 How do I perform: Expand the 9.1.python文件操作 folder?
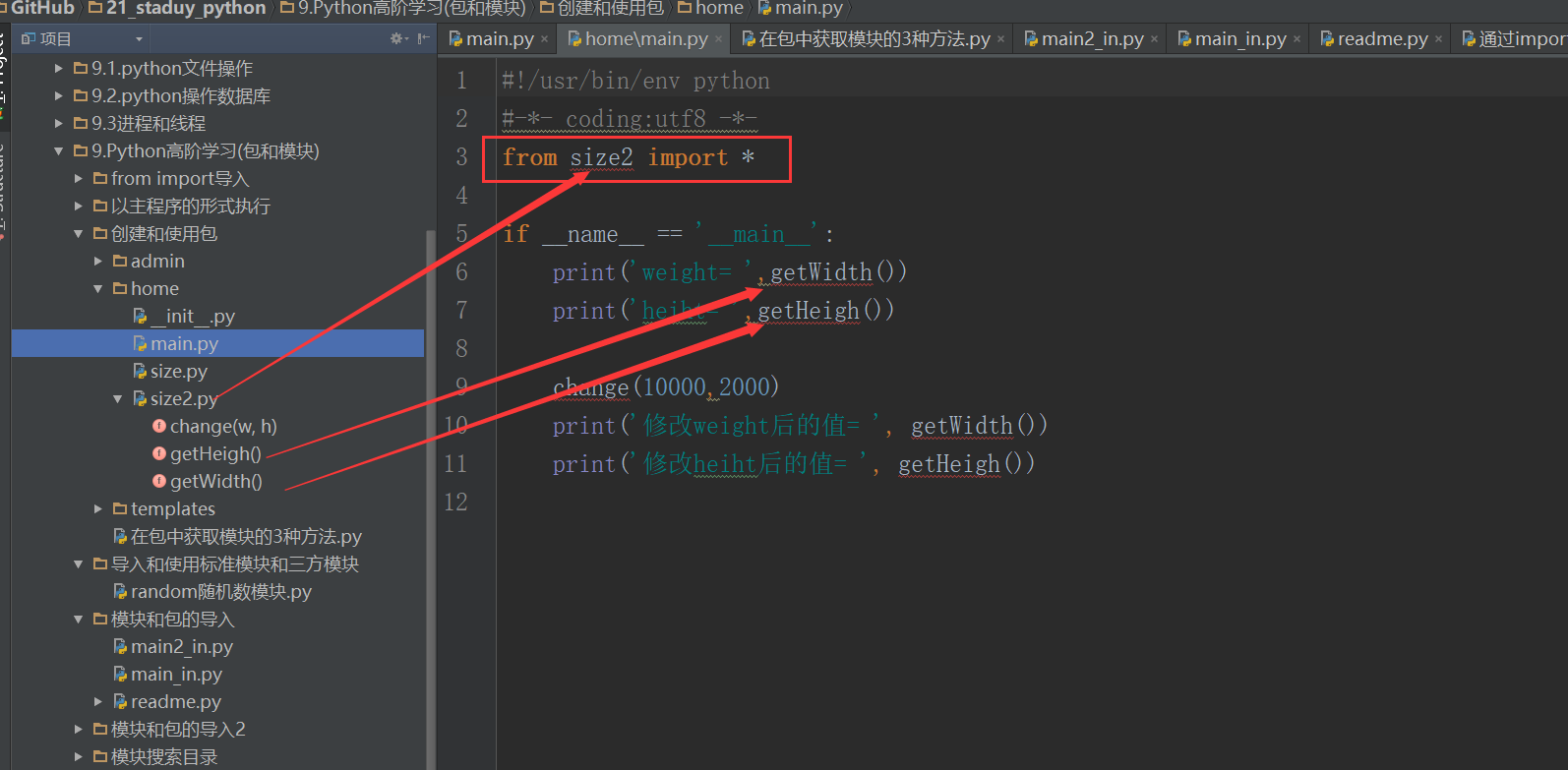pyautogui.click(x=58, y=69)
